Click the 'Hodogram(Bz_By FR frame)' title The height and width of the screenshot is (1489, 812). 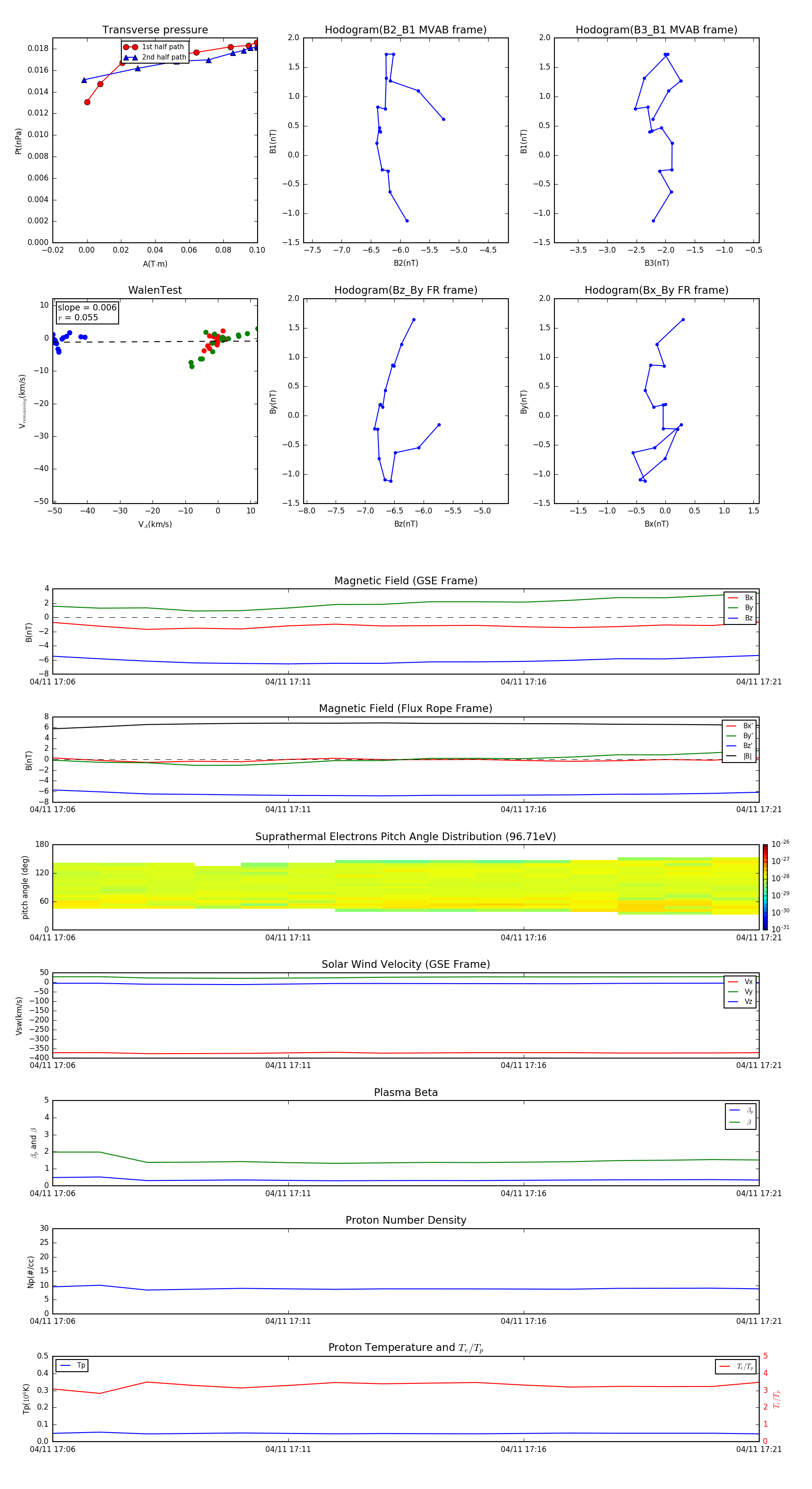[406, 290]
